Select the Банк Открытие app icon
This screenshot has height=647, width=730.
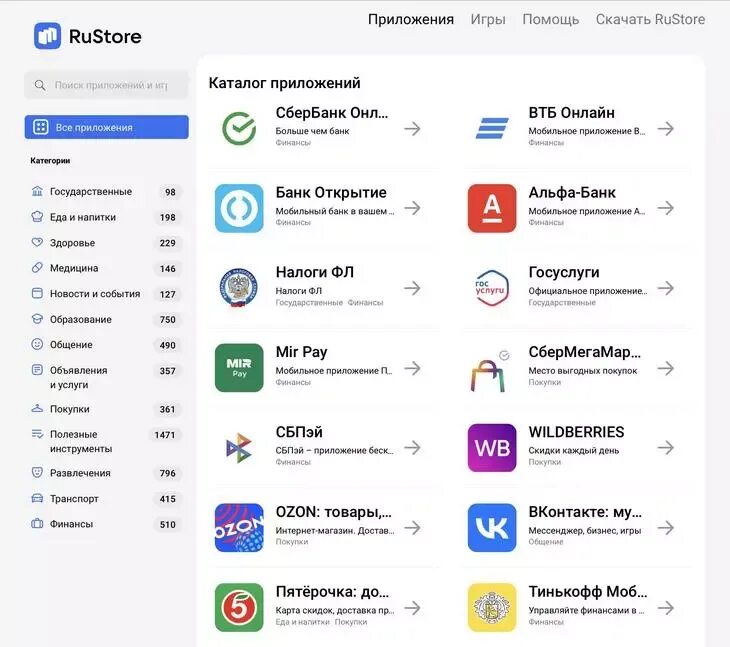coord(239,208)
